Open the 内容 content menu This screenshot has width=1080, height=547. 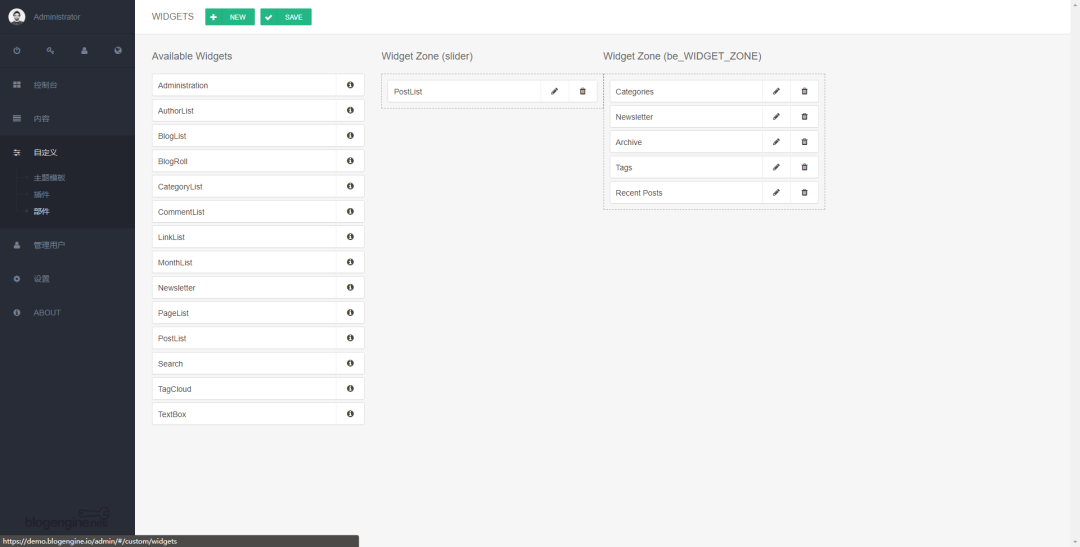[42, 119]
